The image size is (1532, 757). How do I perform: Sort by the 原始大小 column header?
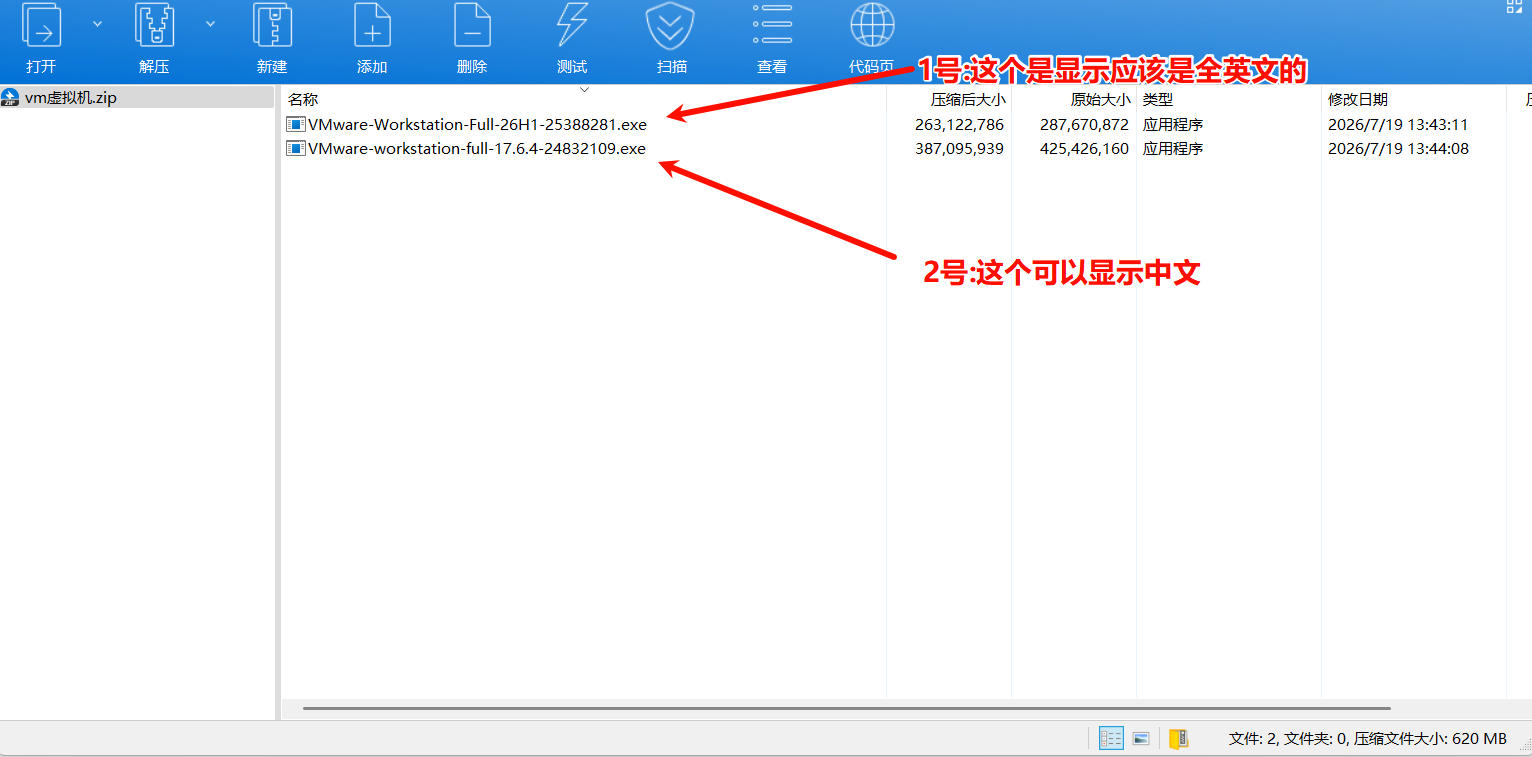point(1100,100)
